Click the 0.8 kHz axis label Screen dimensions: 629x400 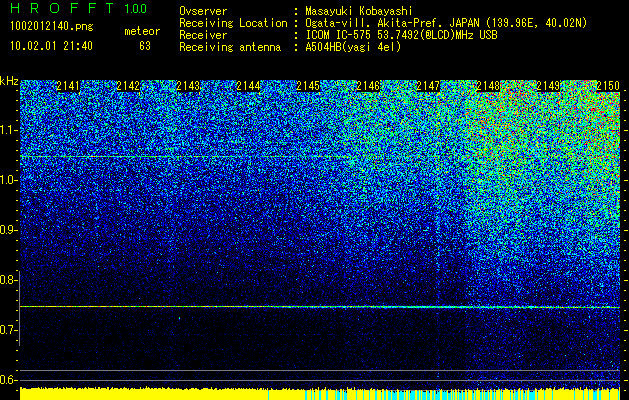coord(8,280)
